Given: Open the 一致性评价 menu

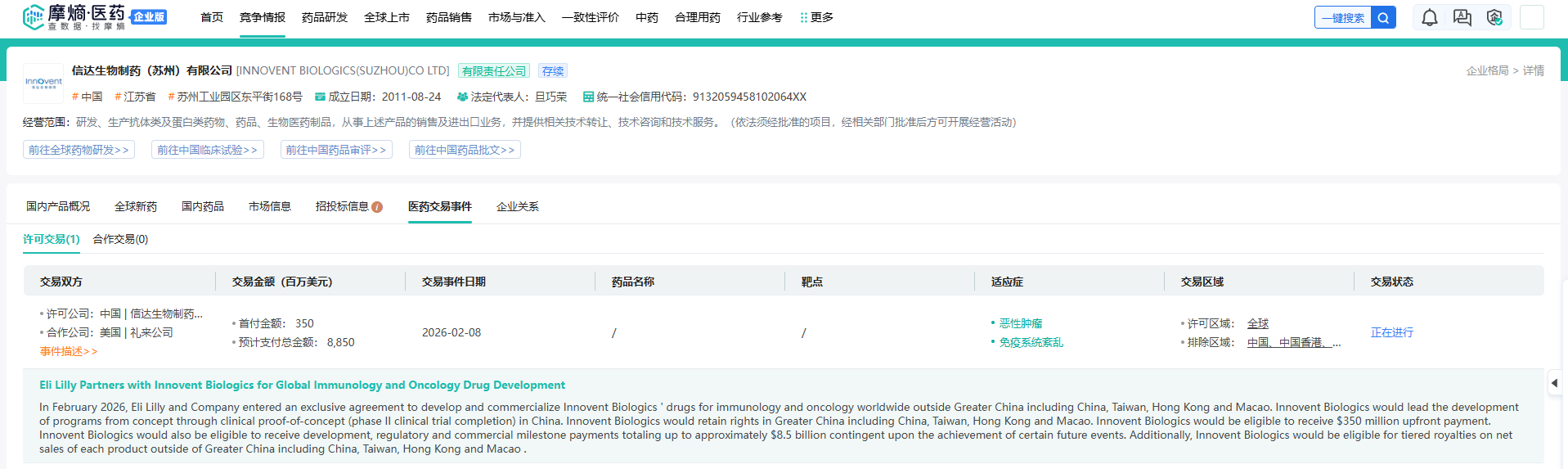Looking at the screenshot, I should [591, 17].
